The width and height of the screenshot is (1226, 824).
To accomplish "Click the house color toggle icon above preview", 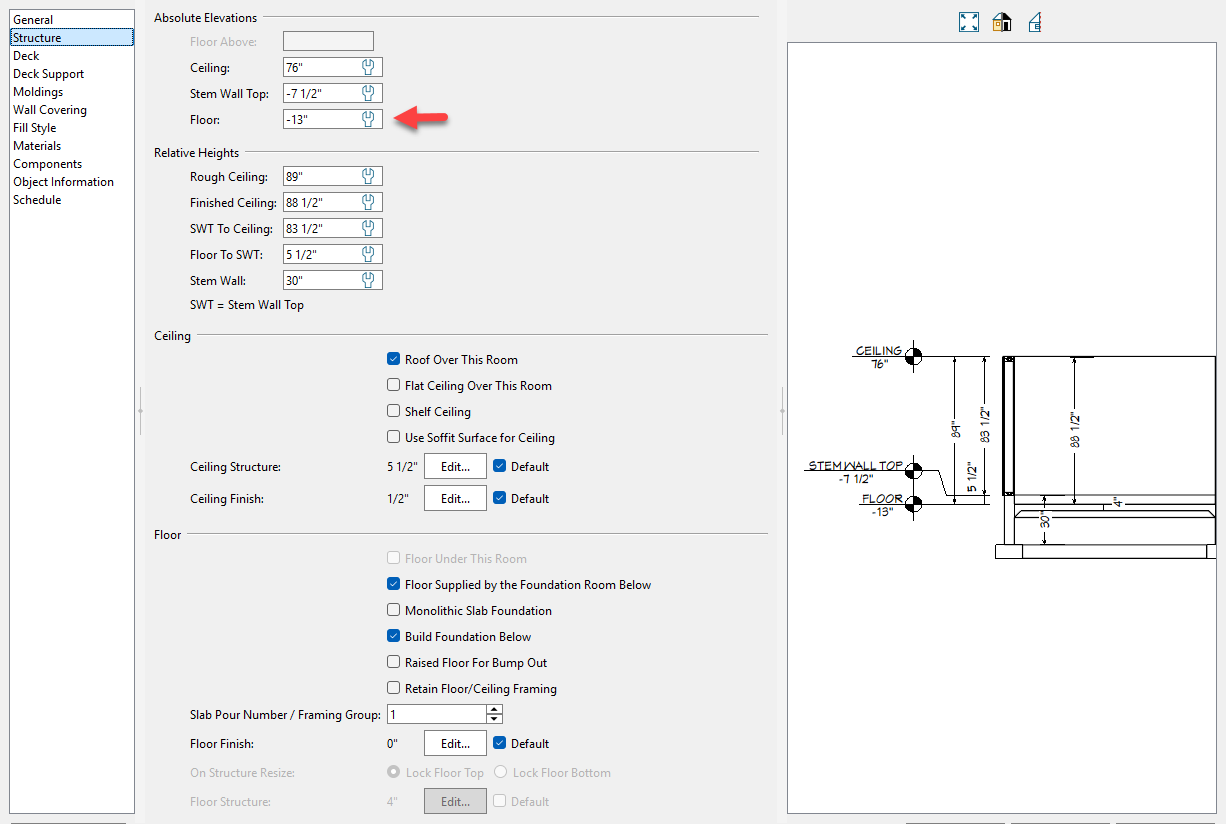I will coord(1001,22).
